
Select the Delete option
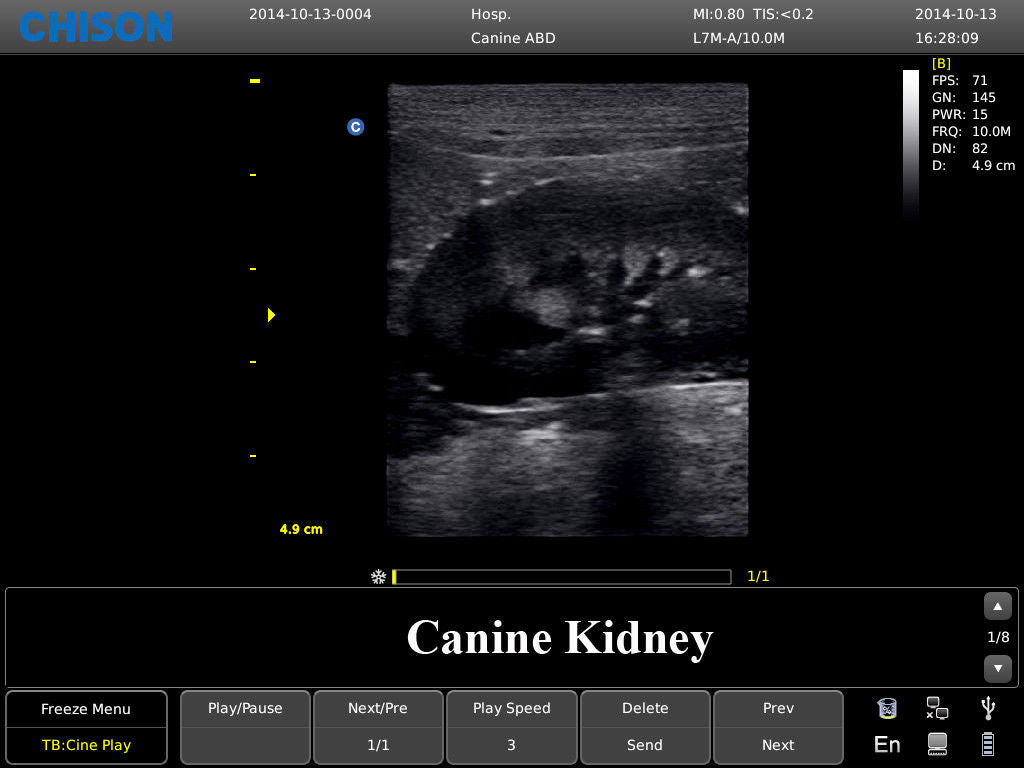coord(645,708)
